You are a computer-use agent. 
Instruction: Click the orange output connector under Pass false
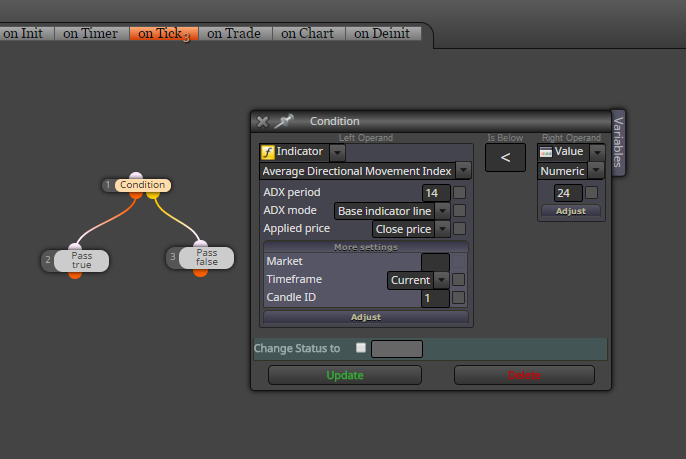tap(200, 273)
